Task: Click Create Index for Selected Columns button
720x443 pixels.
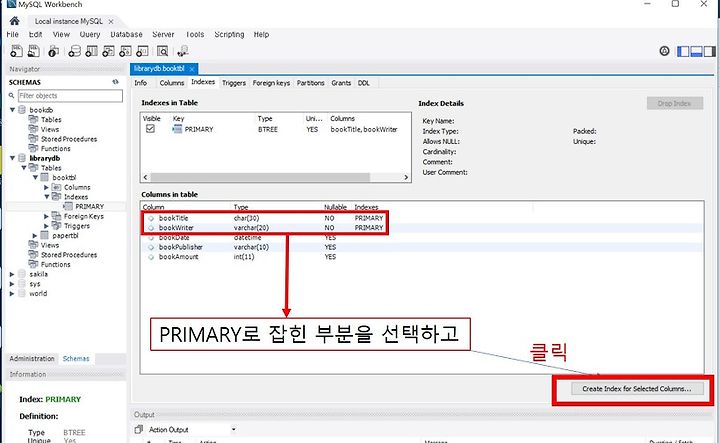Action: click(636, 389)
